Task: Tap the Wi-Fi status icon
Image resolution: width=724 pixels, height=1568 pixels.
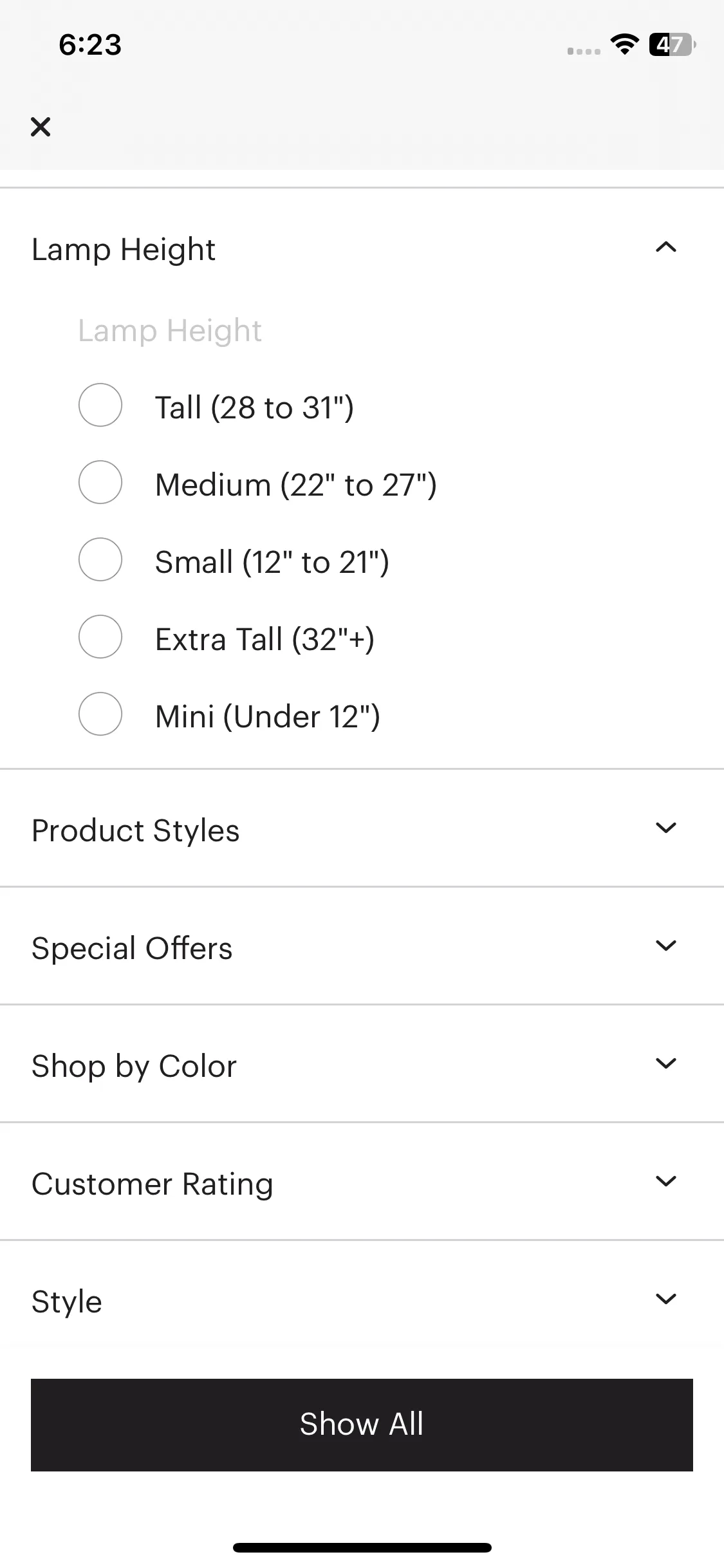Action: (x=624, y=44)
